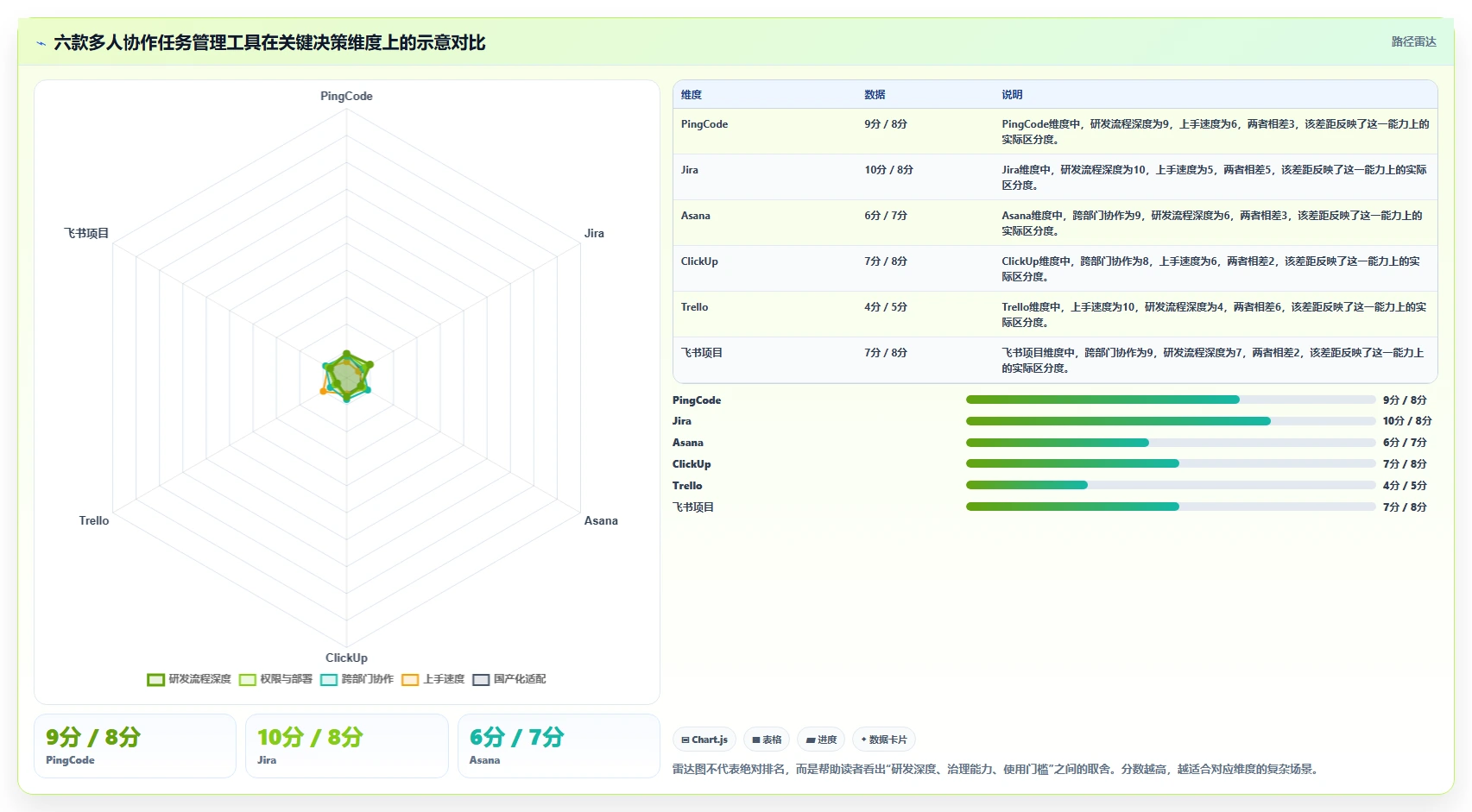Click the 10分 / 8分 table cell for Jira
The height and width of the screenshot is (812, 1472).
pyautogui.click(x=888, y=170)
